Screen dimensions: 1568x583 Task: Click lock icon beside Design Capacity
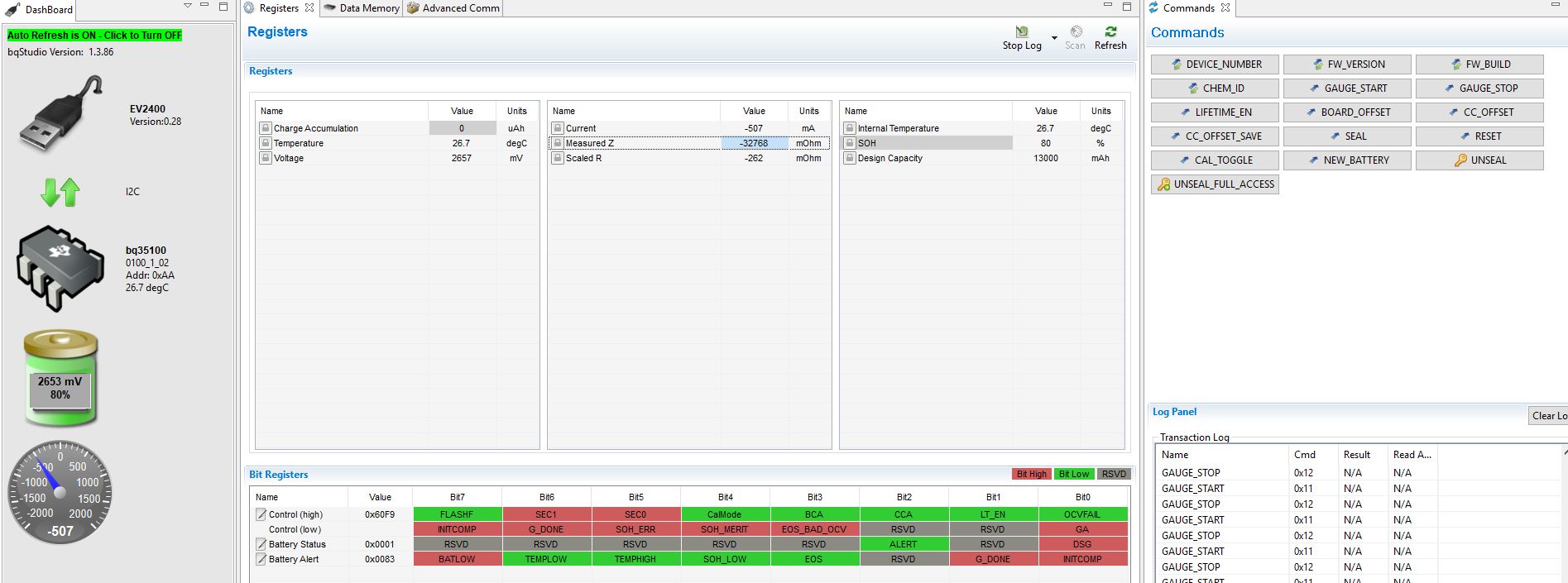[850, 158]
